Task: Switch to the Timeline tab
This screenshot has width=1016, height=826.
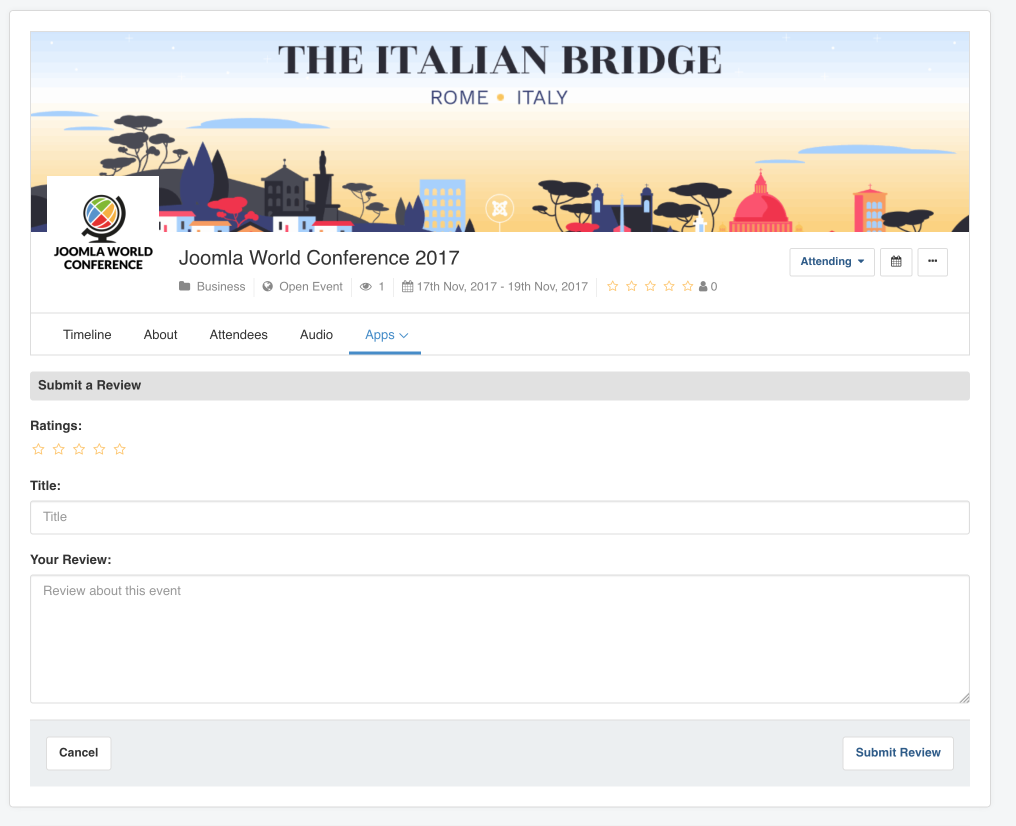Action: point(87,335)
